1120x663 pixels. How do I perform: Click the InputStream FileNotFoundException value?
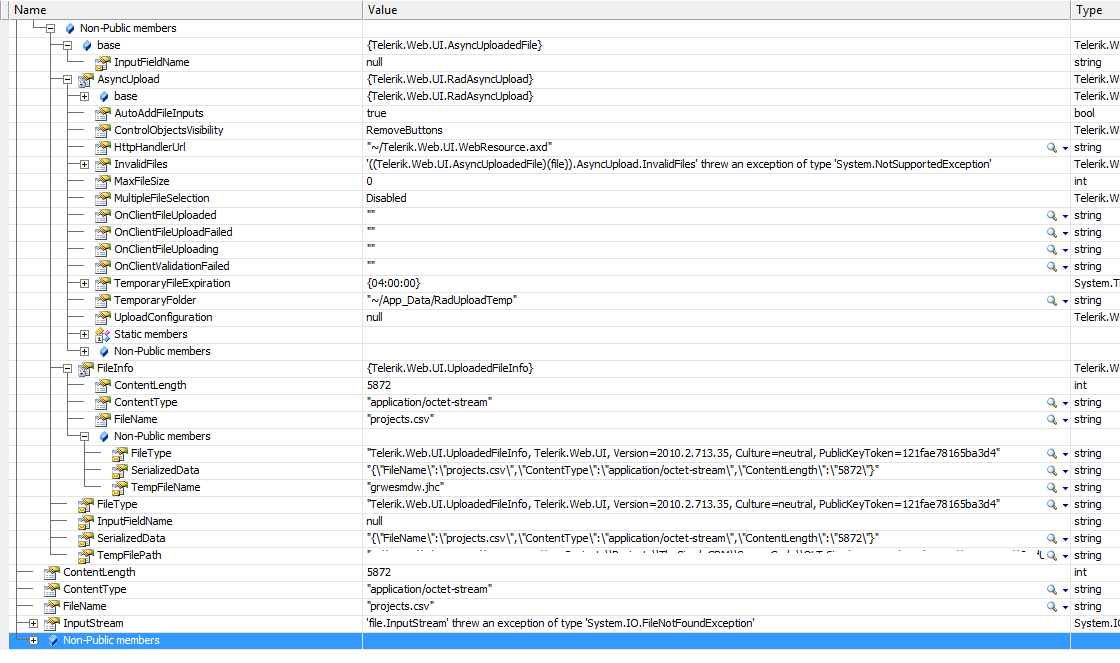(560, 624)
